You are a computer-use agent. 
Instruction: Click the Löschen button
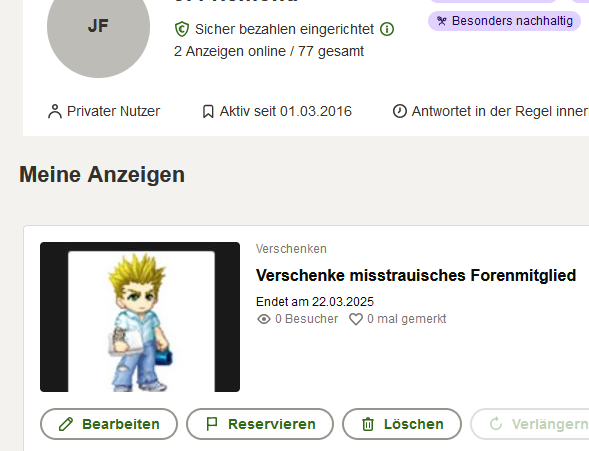coord(402,424)
